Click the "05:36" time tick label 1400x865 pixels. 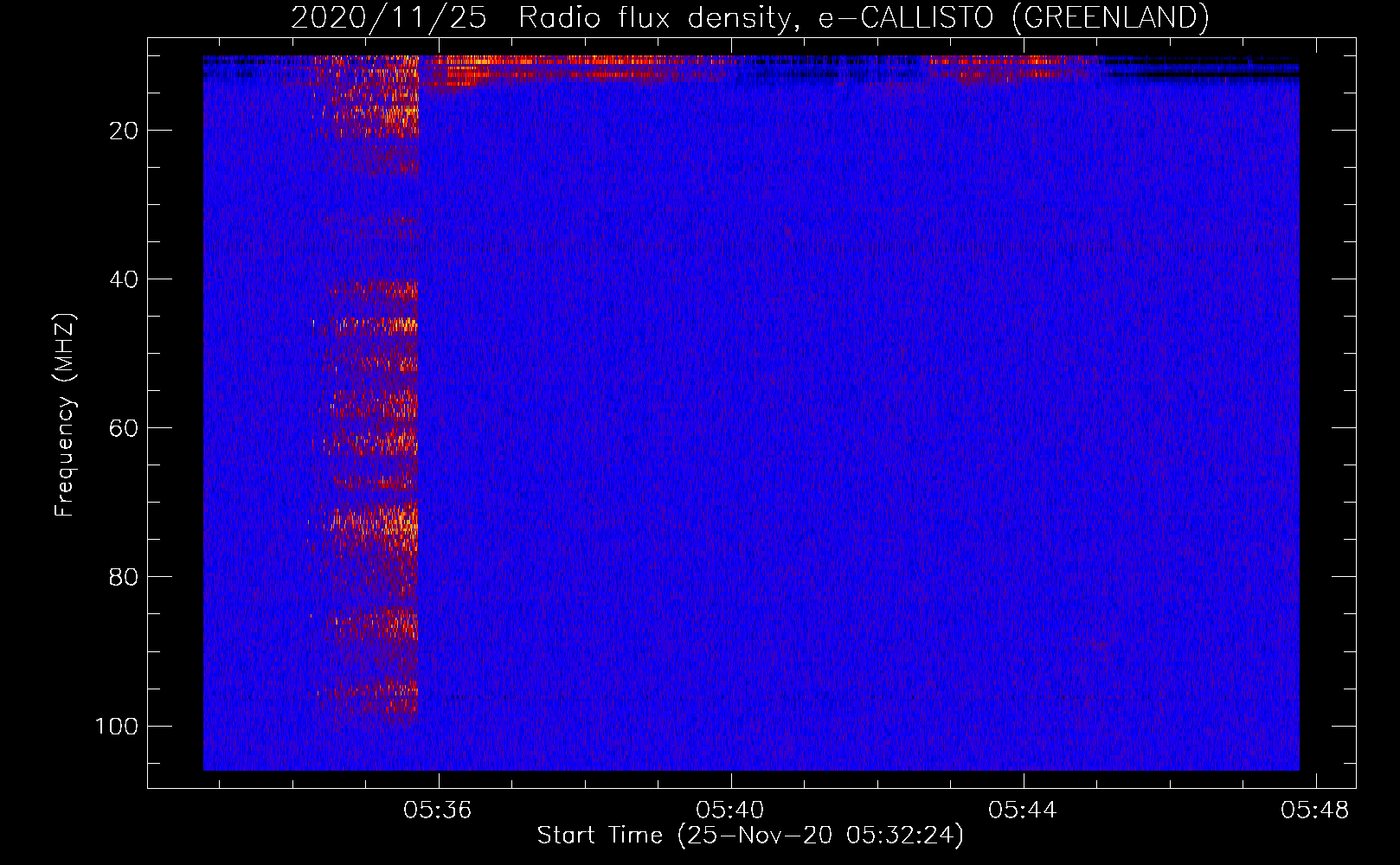tap(438, 811)
